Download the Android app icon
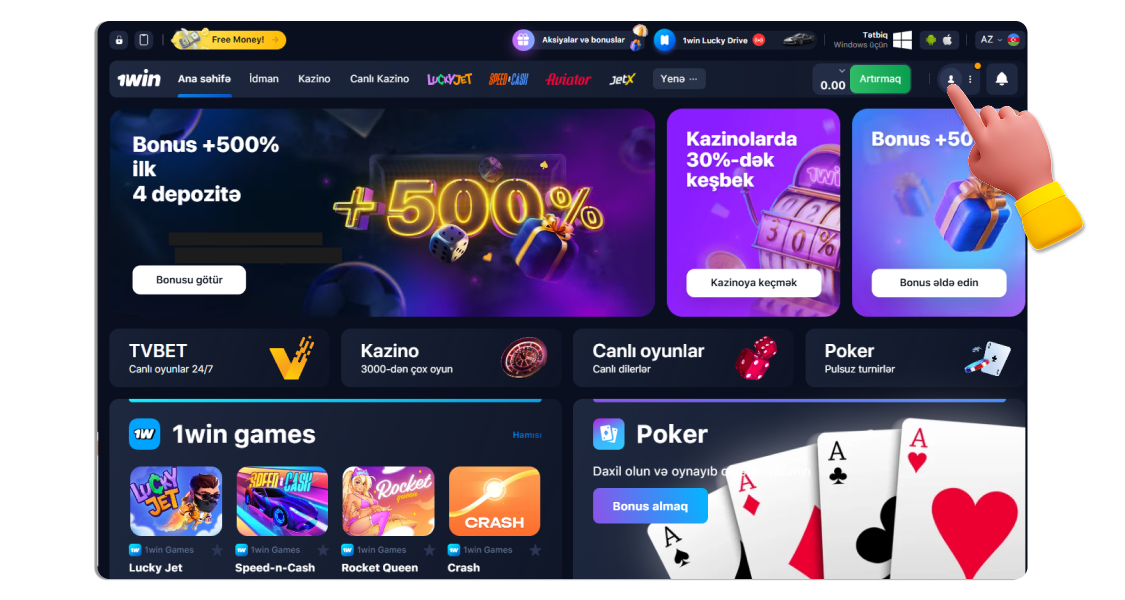 tap(931, 40)
